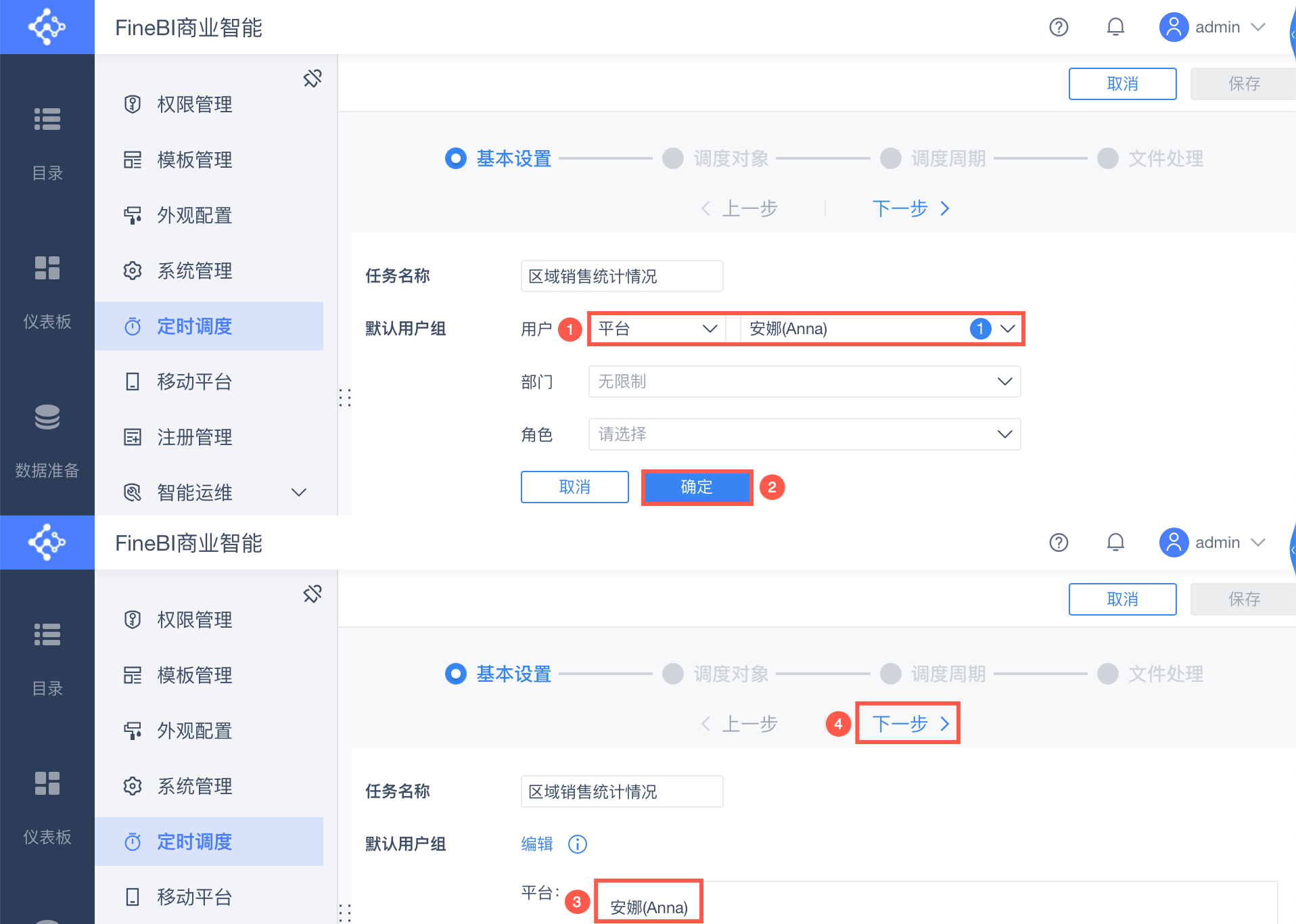
Task: Open the 安娜(Anna) user selection dropdown
Action: tap(881, 329)
